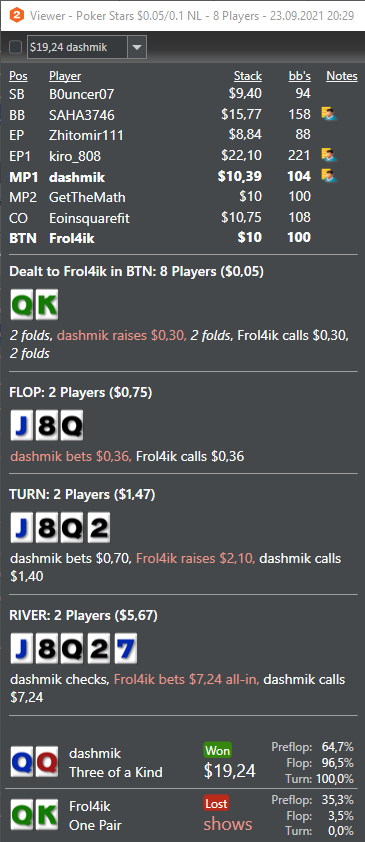Click the green Won badge

[x=217, y=750]
